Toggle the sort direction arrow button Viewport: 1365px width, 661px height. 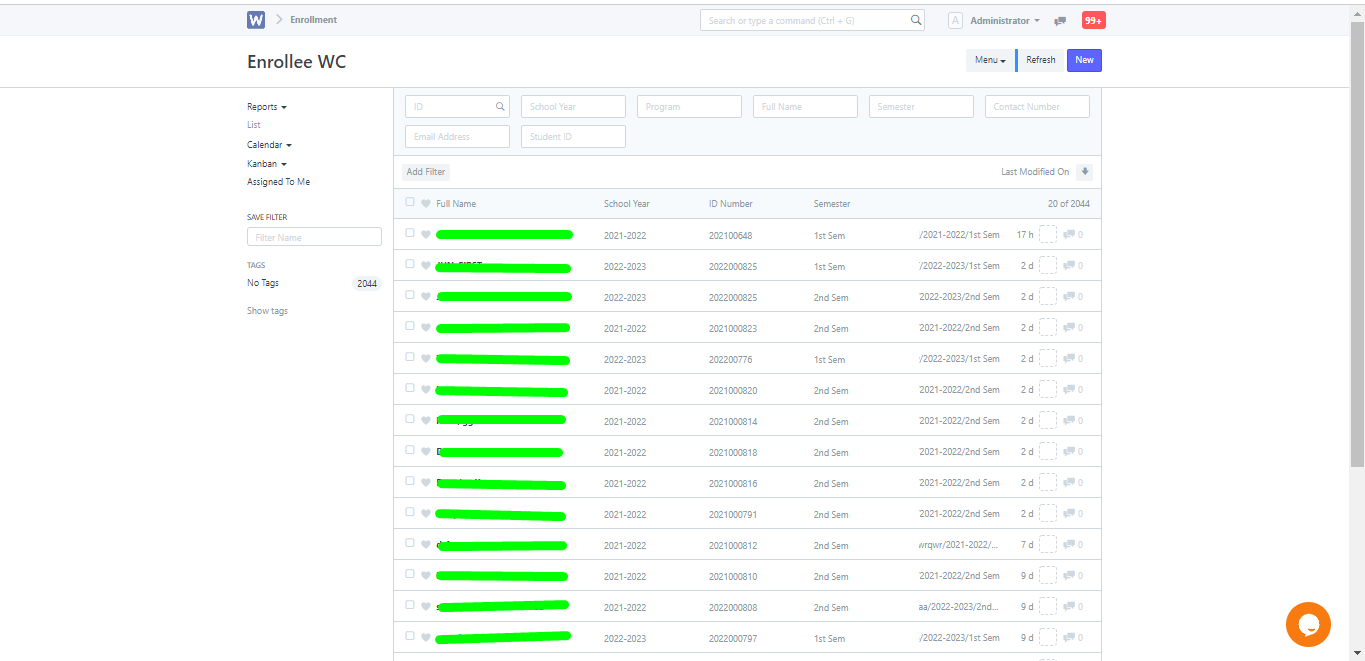pos(1084,172)
